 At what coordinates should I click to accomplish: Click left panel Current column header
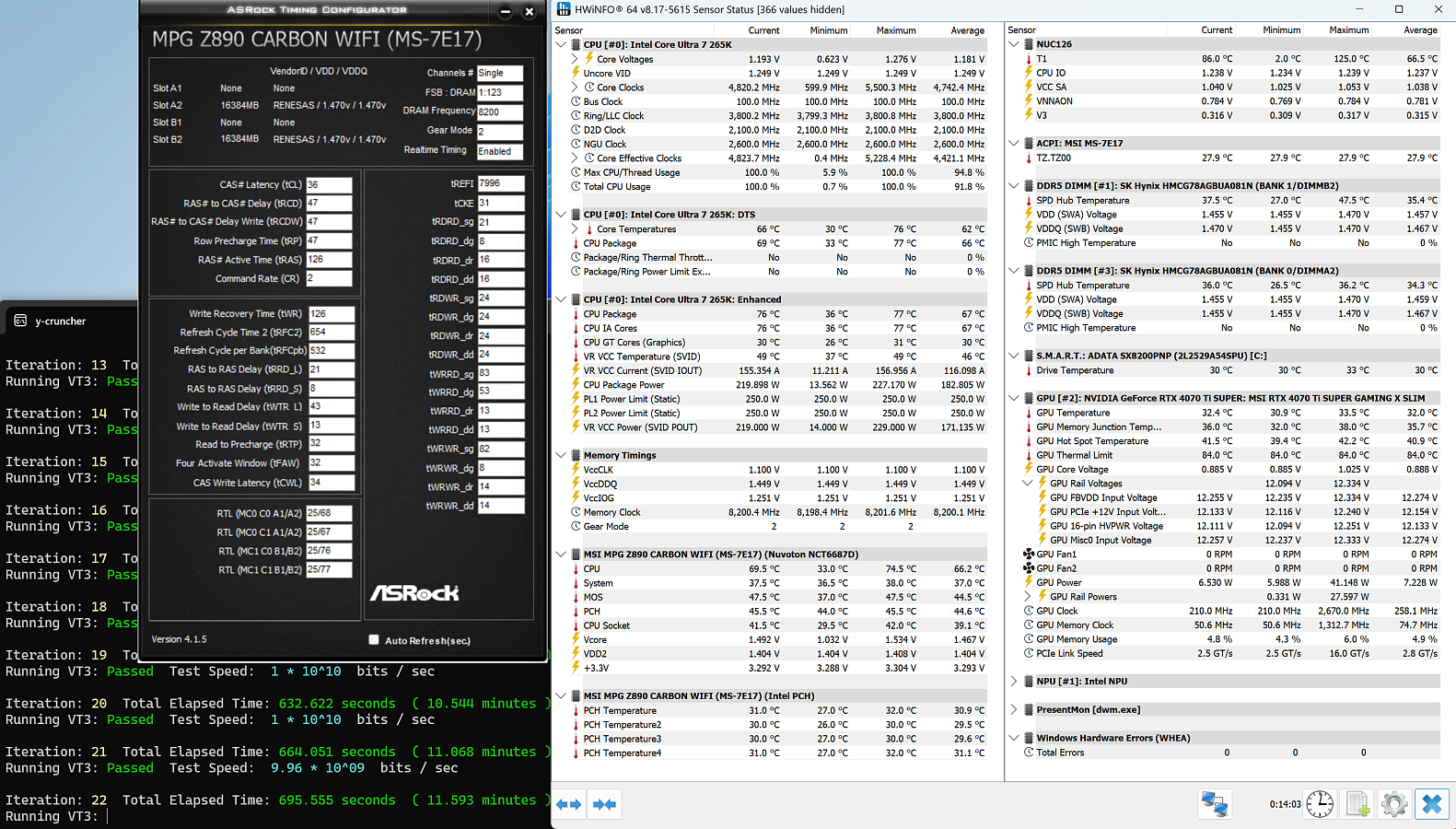click(x=763, y=30)
